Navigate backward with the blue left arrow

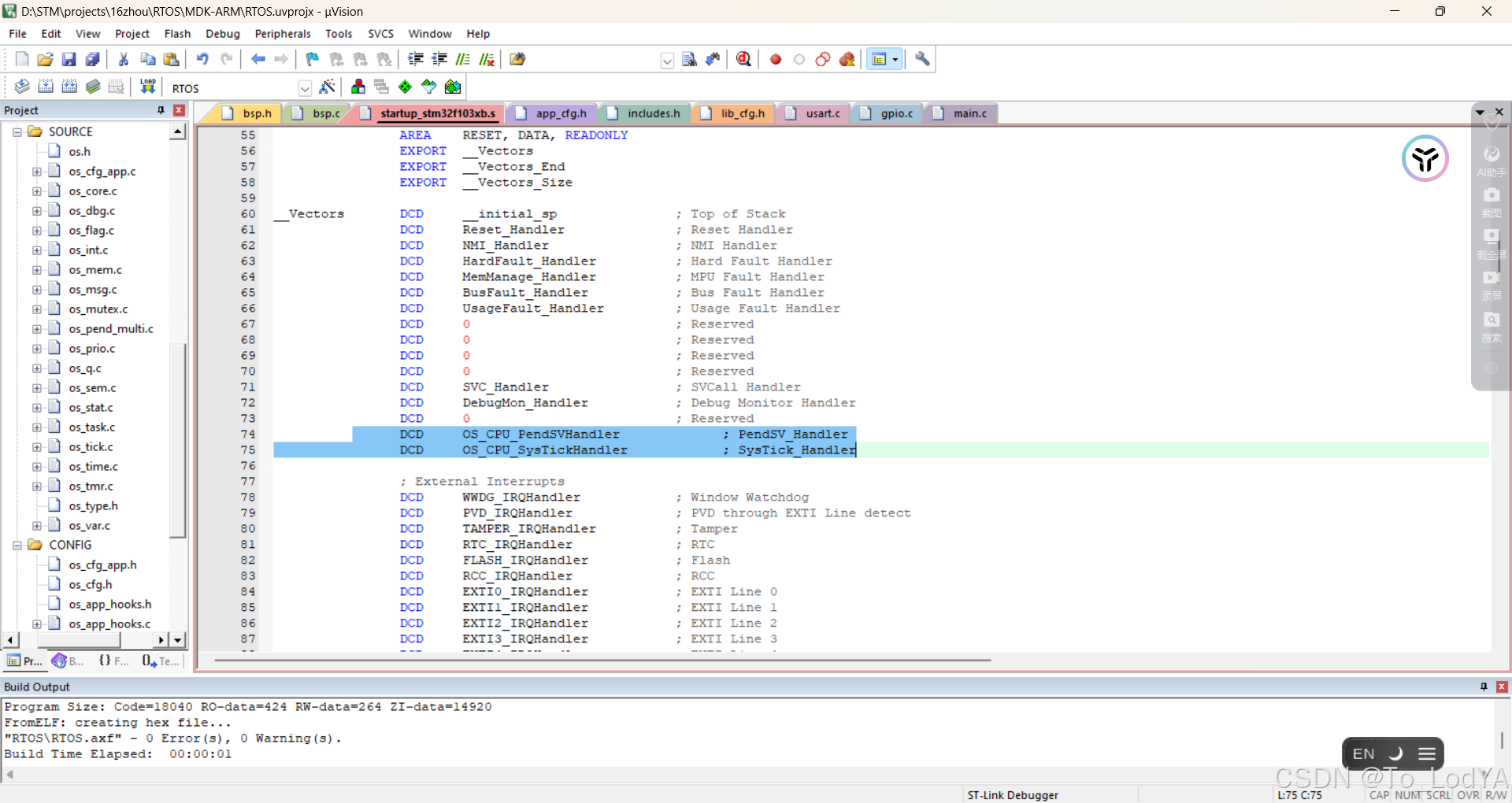pyautogui.click(x=258, y=59)
